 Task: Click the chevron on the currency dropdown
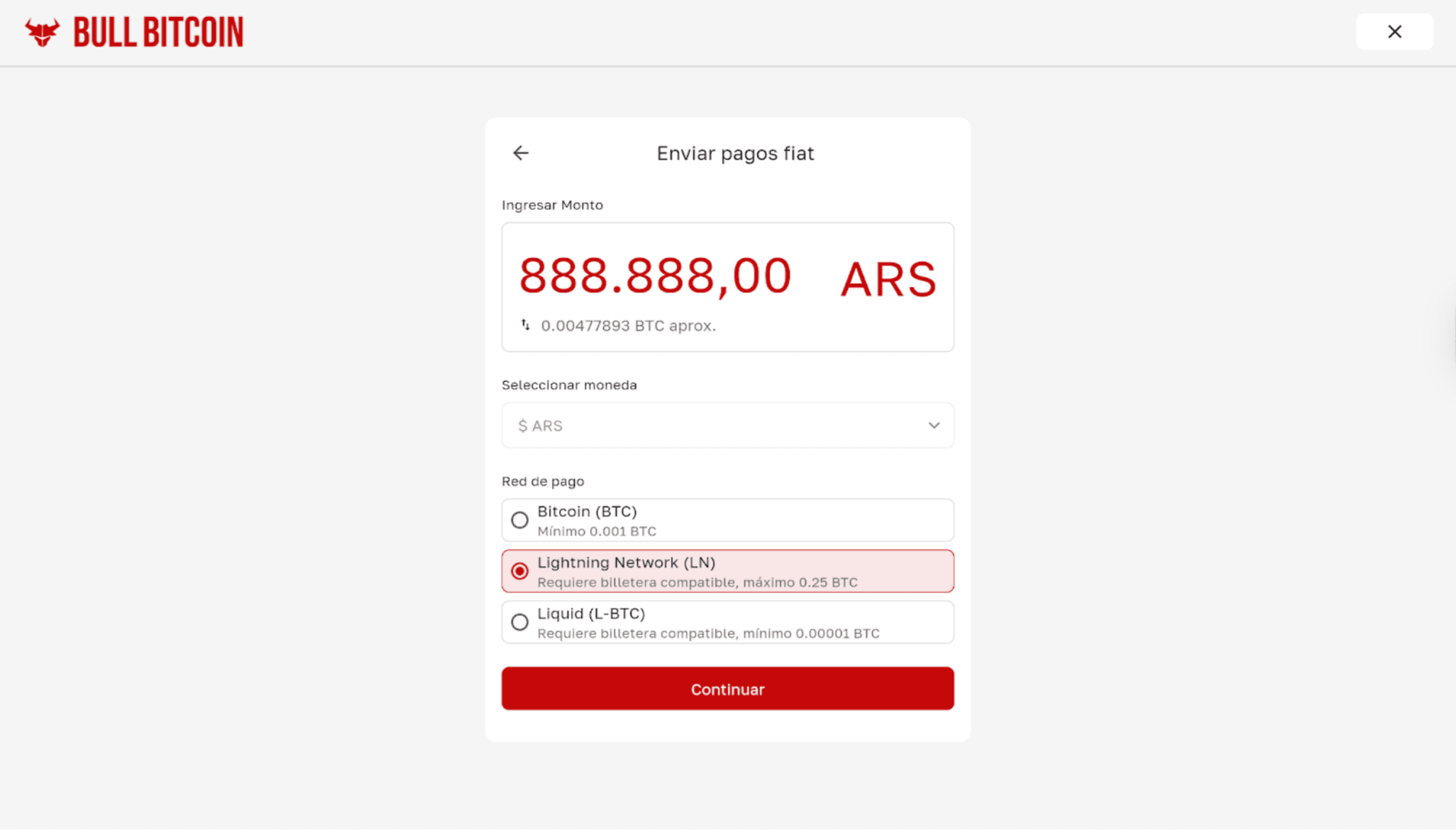tap(933, 426)
